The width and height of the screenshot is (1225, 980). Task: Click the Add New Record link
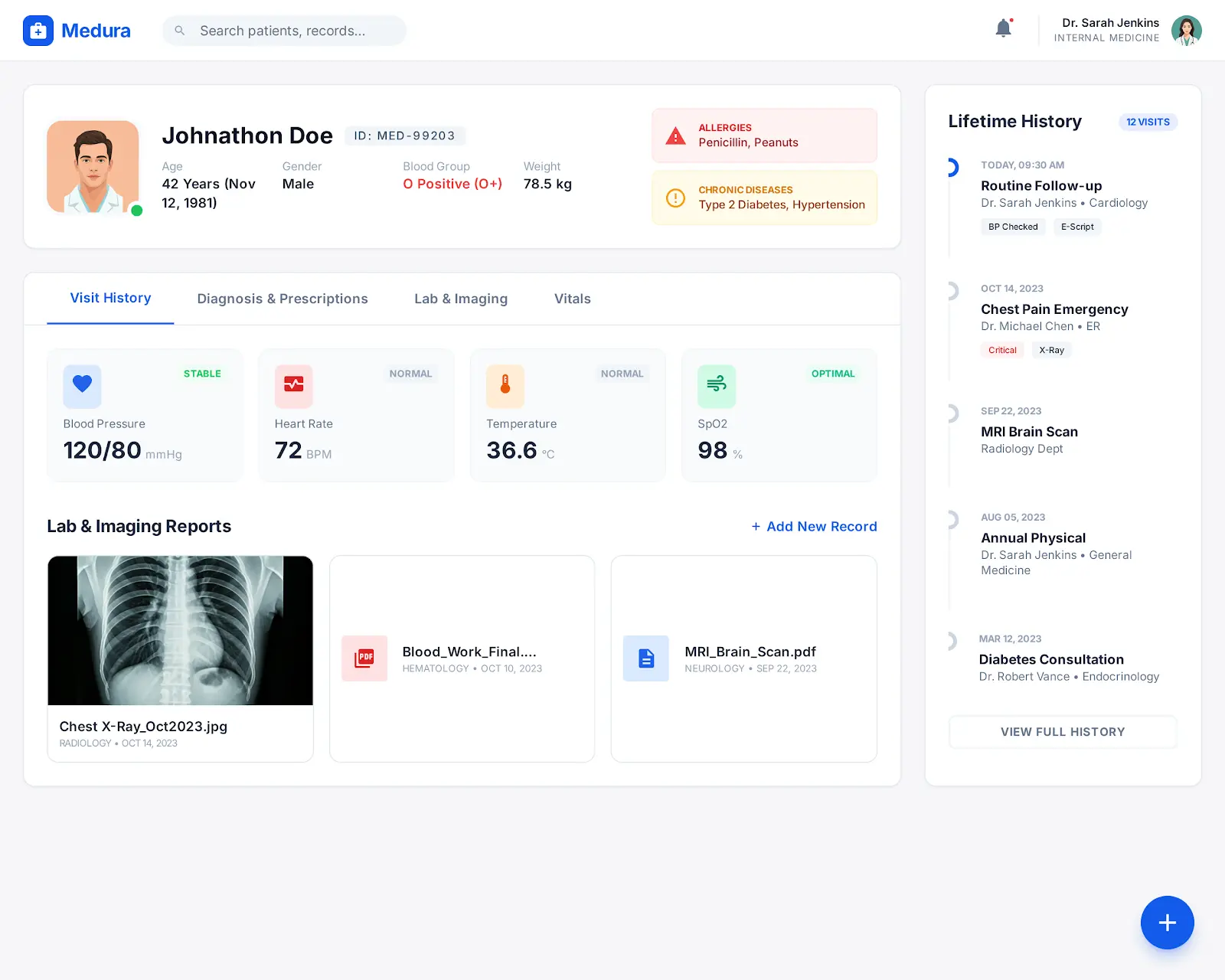[x=814, y=527]
